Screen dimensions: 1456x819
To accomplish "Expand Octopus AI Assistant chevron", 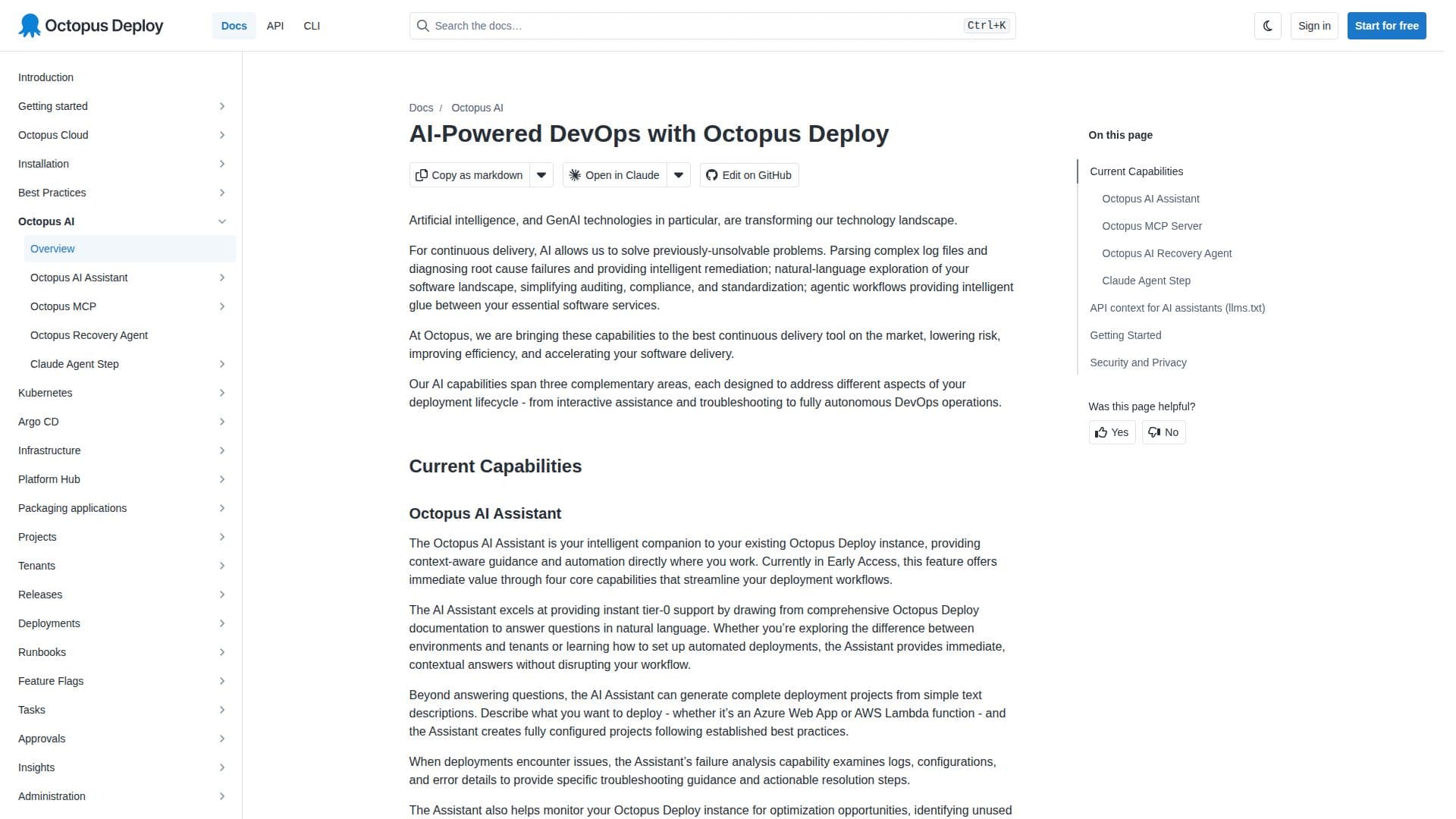I will point(222,278).
